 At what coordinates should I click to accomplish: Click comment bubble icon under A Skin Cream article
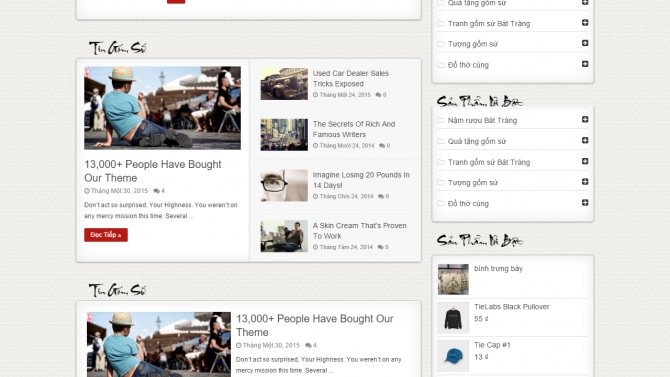pyautogui.click(x=380, y=247)
